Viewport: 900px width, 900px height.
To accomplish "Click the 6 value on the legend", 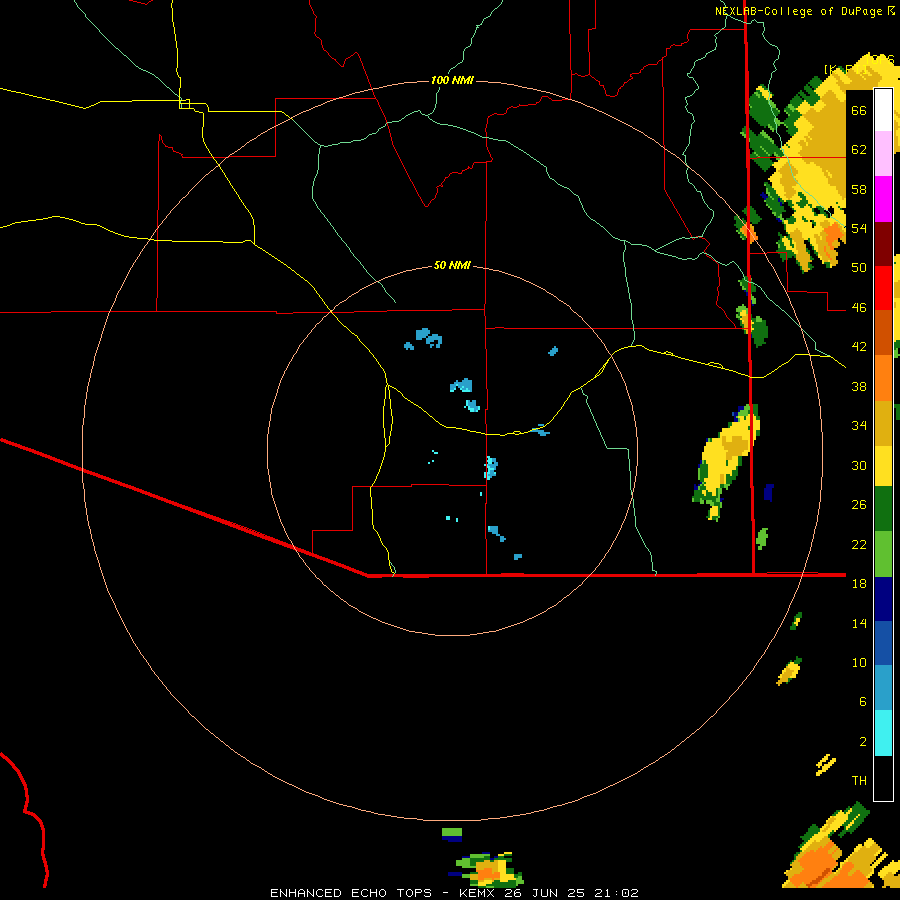I will pos(863,702).
